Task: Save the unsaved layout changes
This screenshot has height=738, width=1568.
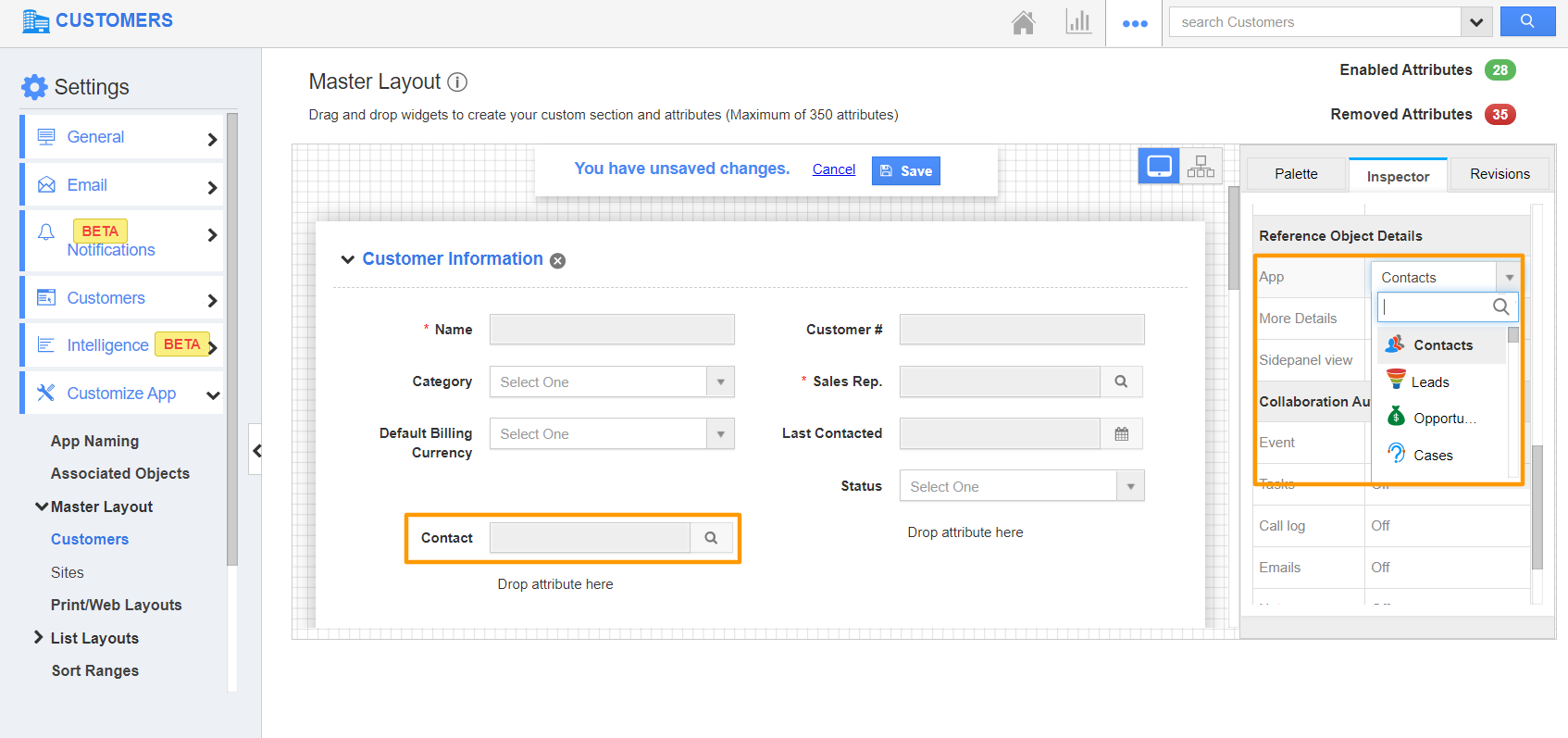Action: click(905, 170)
